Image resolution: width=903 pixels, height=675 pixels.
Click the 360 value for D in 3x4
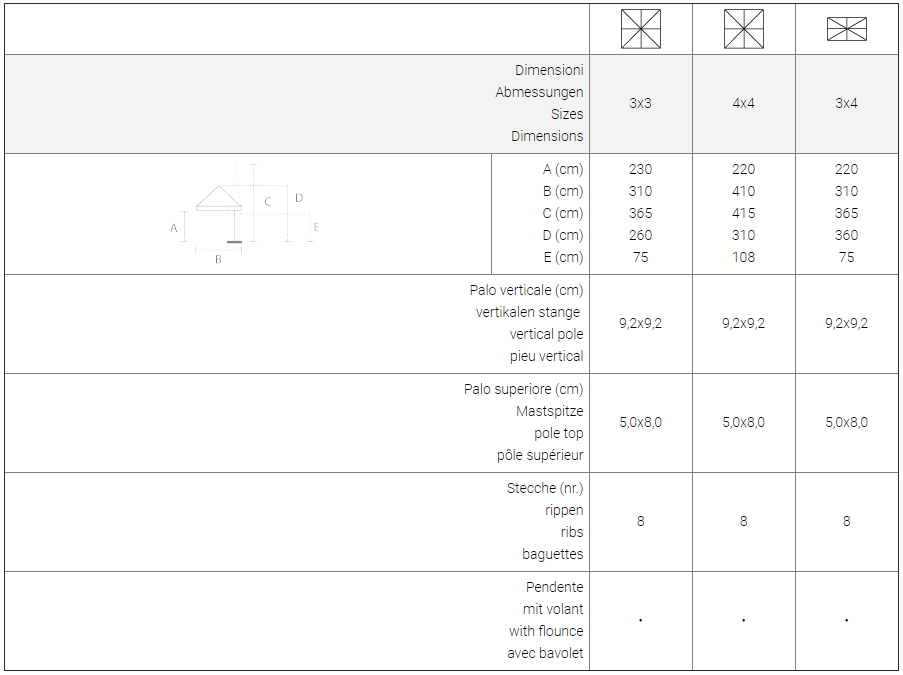pos(847,235)
